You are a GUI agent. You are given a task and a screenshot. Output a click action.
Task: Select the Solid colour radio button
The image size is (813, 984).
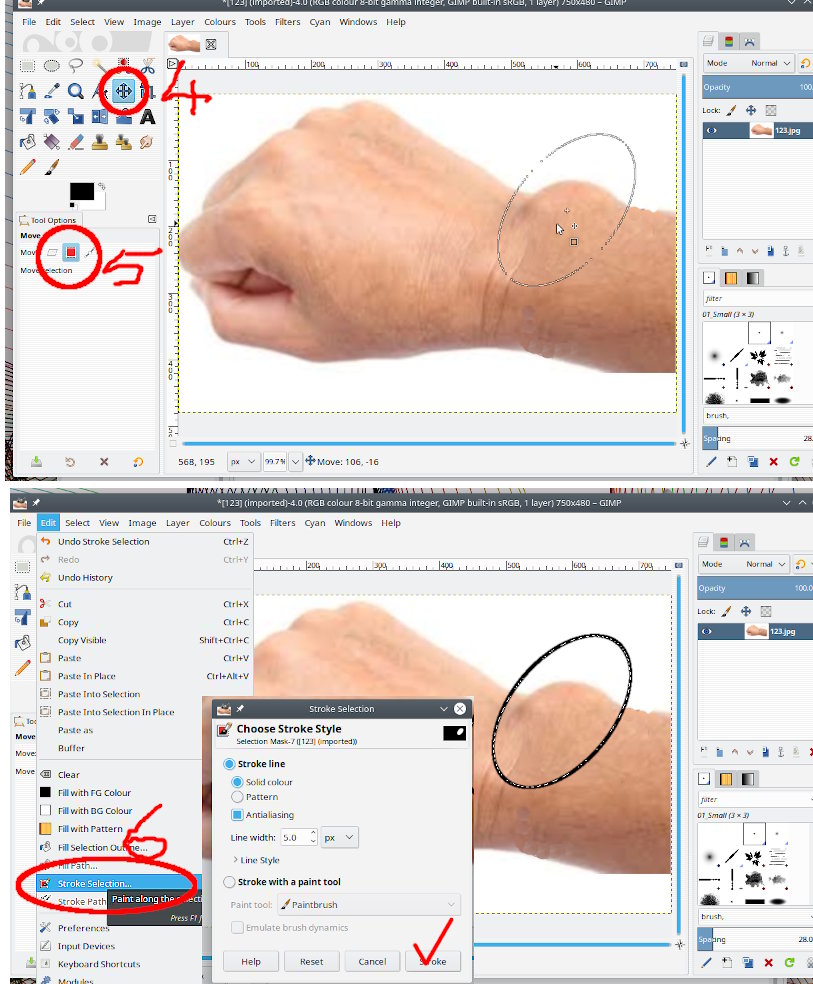[237, 782]
